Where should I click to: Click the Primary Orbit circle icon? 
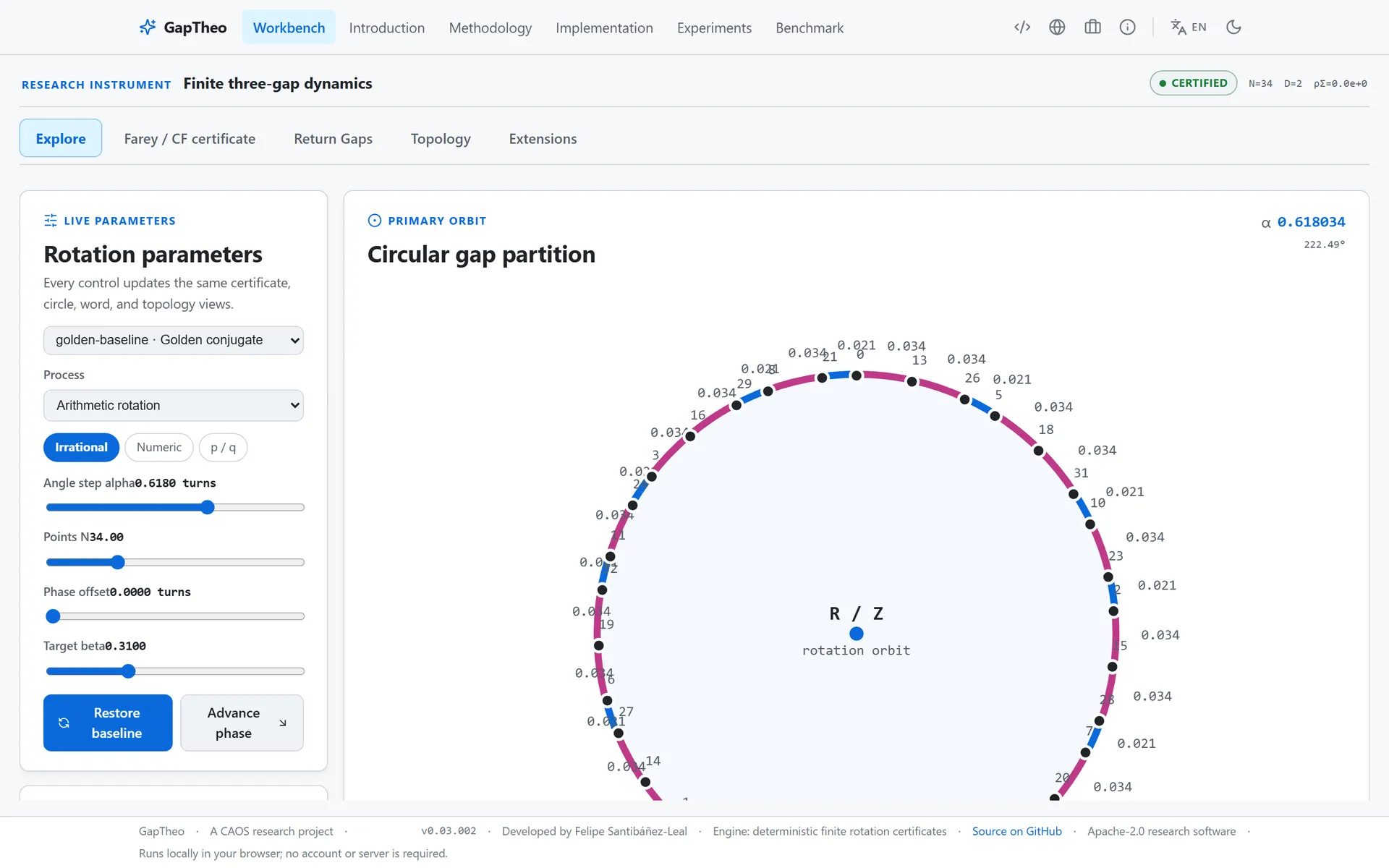click(x=375, y=221)
